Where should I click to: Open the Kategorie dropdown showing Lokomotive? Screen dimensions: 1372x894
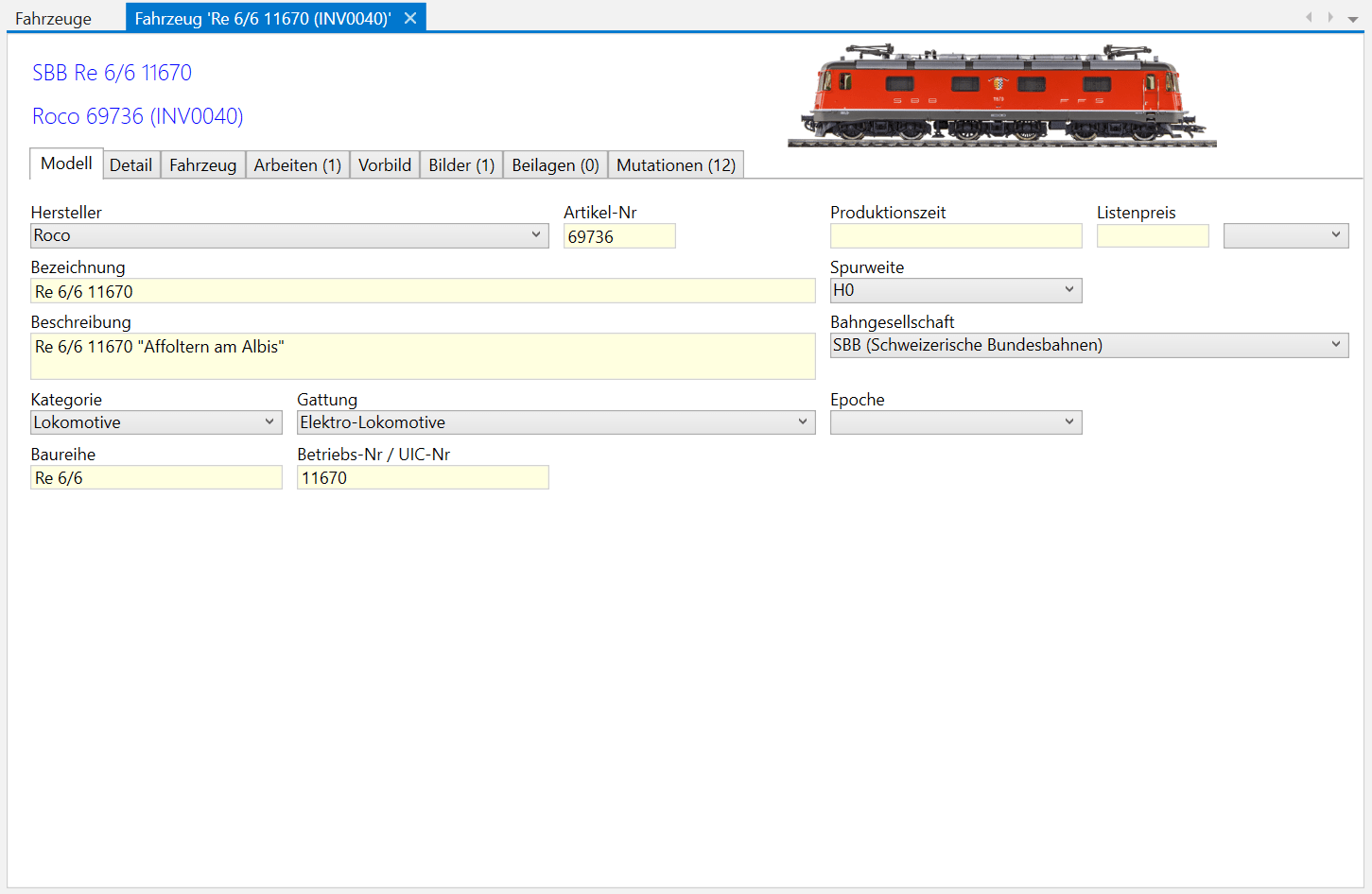(156, 422)
